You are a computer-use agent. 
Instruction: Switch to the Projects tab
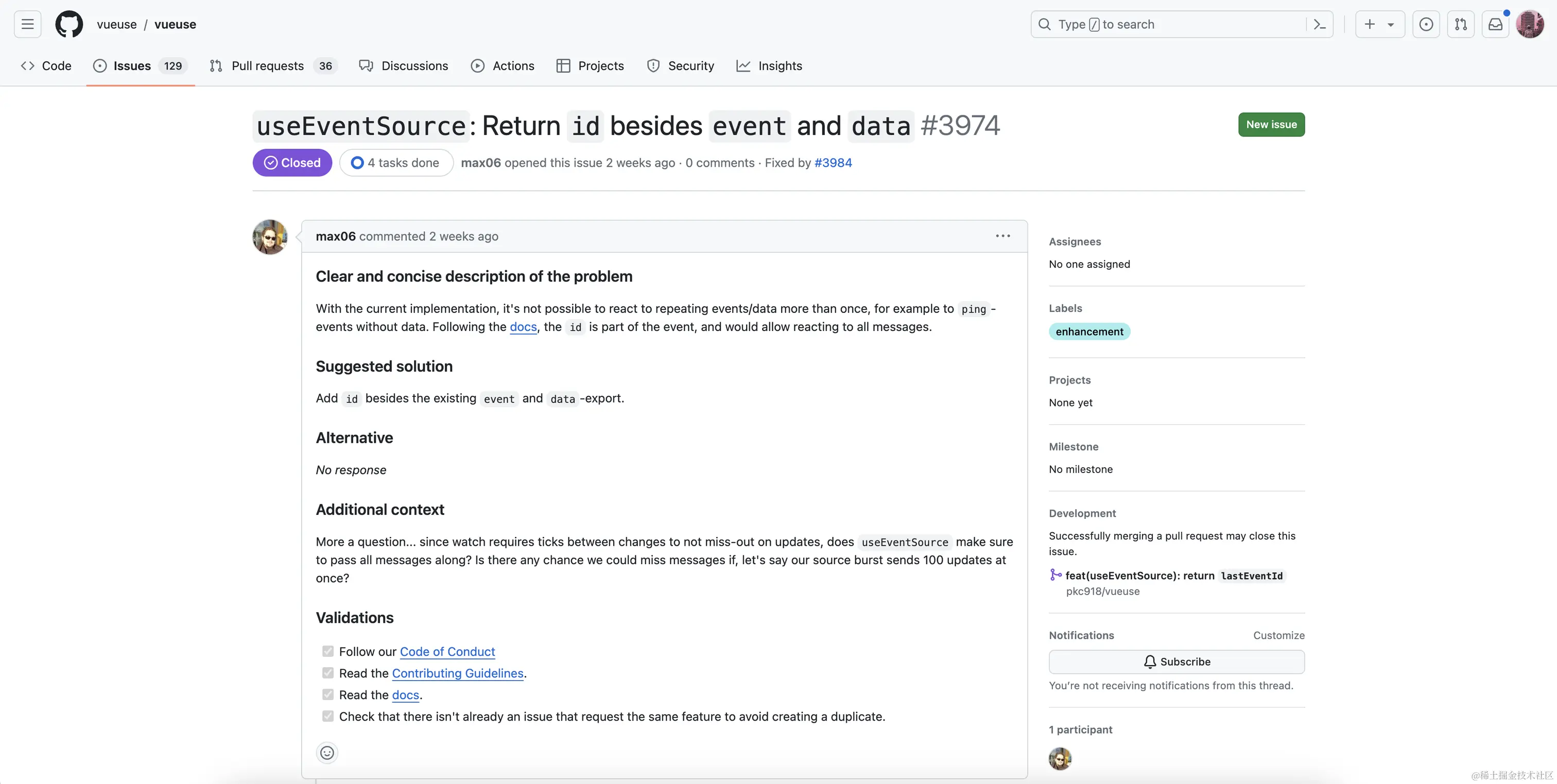tap(590, 65)
